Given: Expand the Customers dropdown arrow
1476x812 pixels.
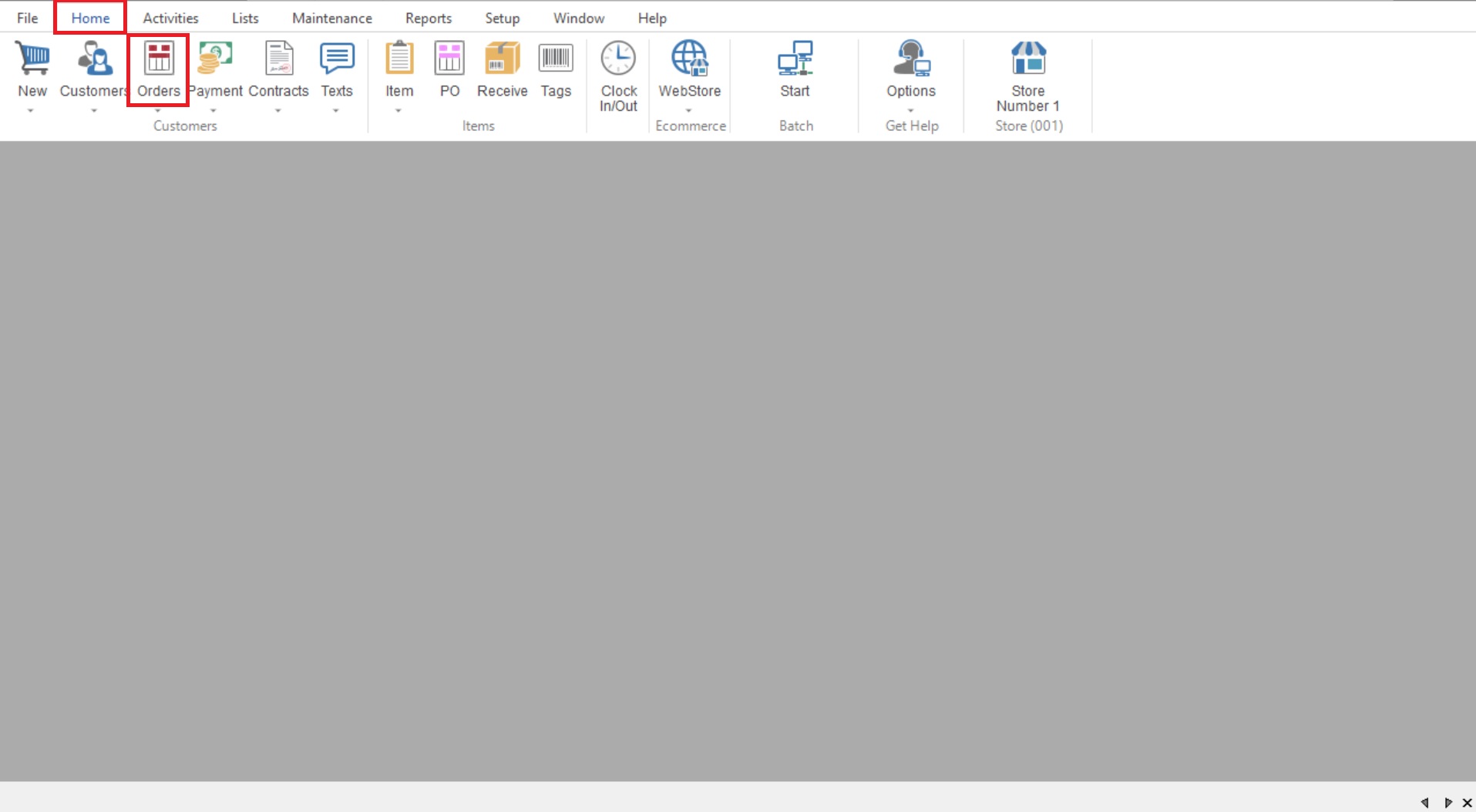Looking at the screenshot, I should [94, 111].
